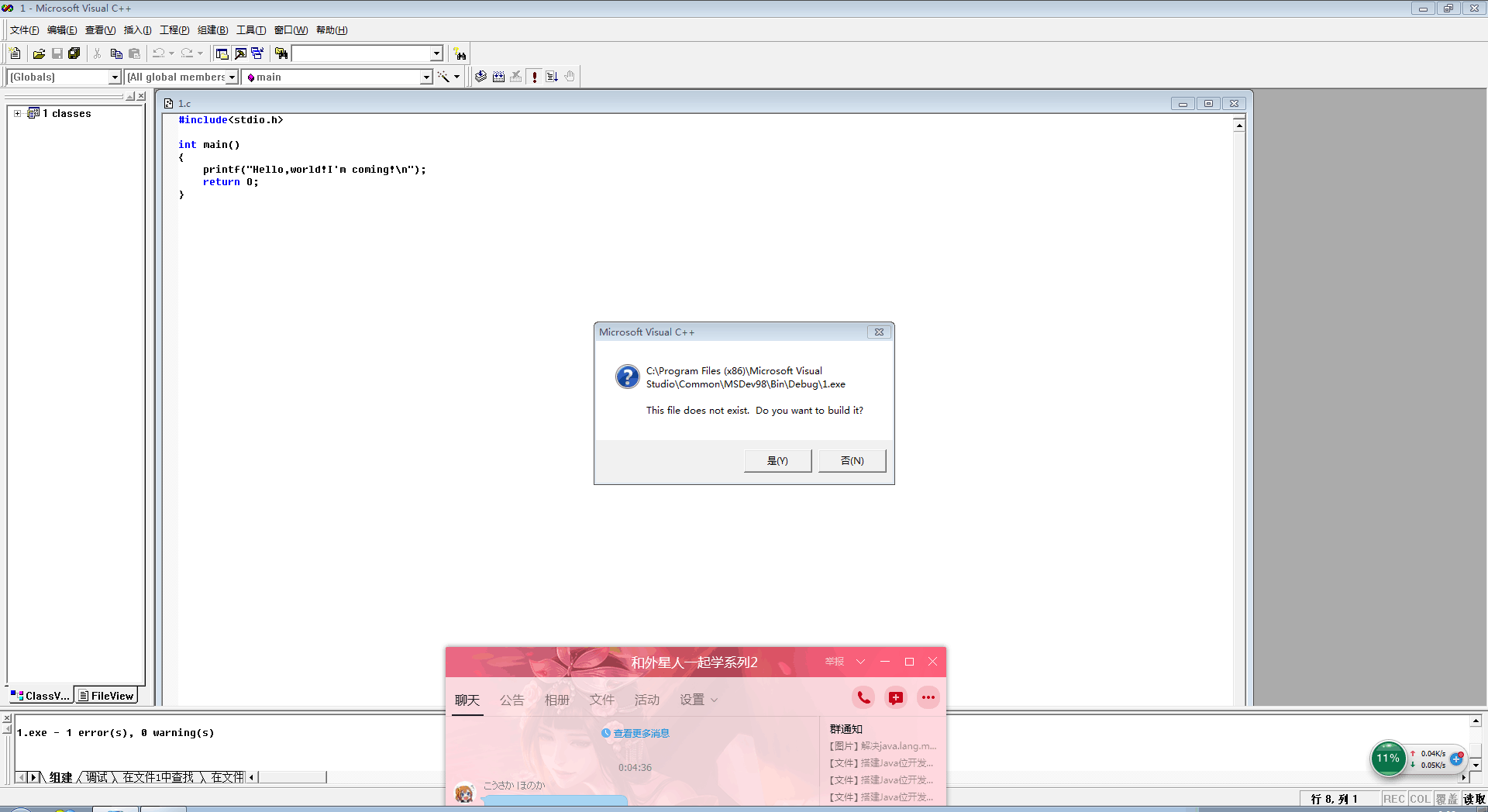Open the Find combo box dropdown arrow
This screenshot has width=1488, height=812.
(x=436, y=53)
